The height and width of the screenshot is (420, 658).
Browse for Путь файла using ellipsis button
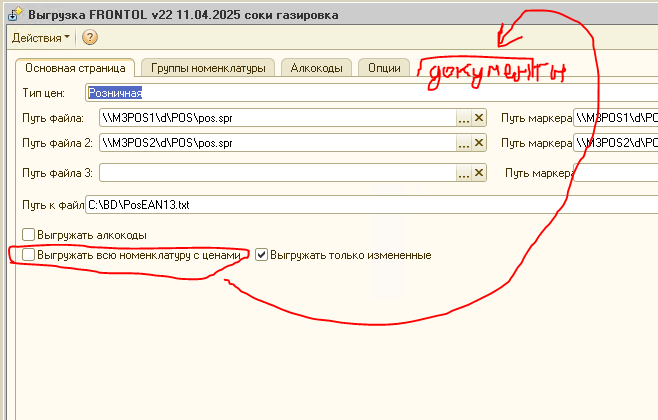tap(463, 119)
